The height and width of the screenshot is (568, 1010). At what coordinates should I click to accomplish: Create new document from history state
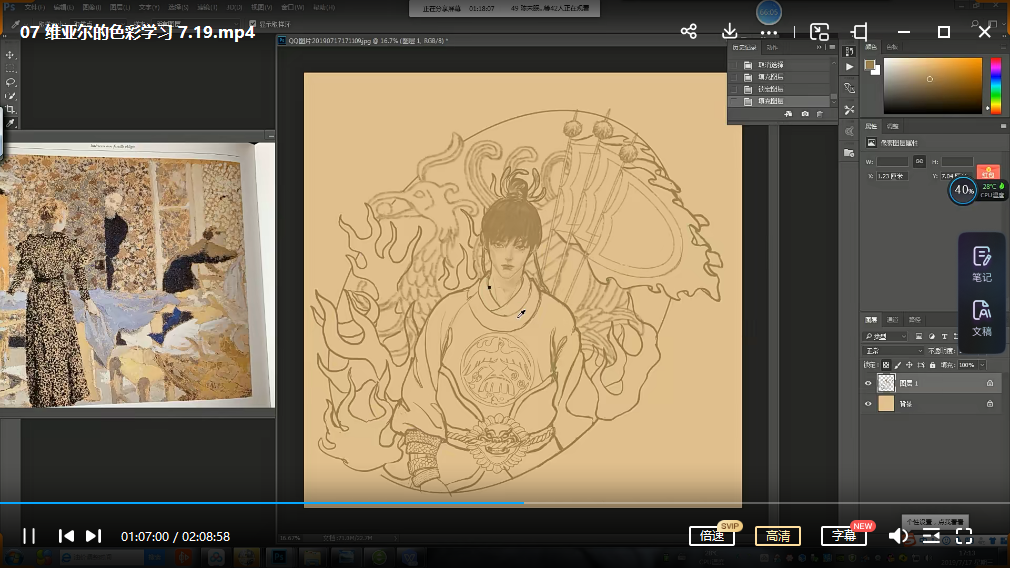(788, 114)
